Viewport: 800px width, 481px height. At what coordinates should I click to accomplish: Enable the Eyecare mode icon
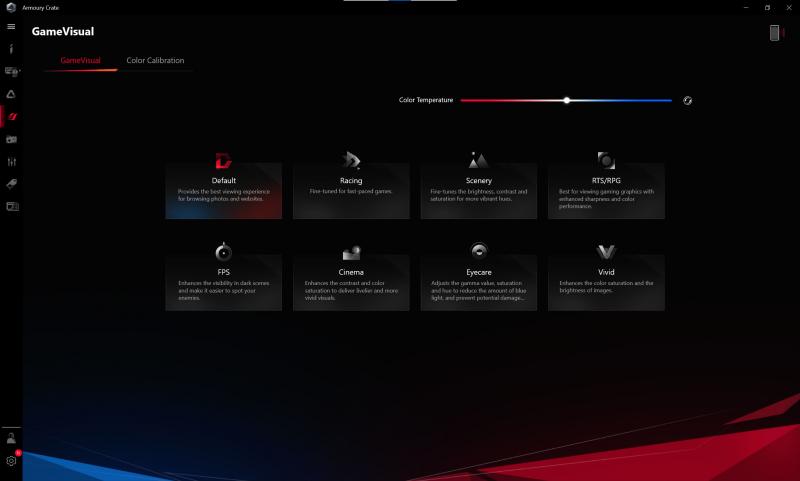tap(479, 251)
